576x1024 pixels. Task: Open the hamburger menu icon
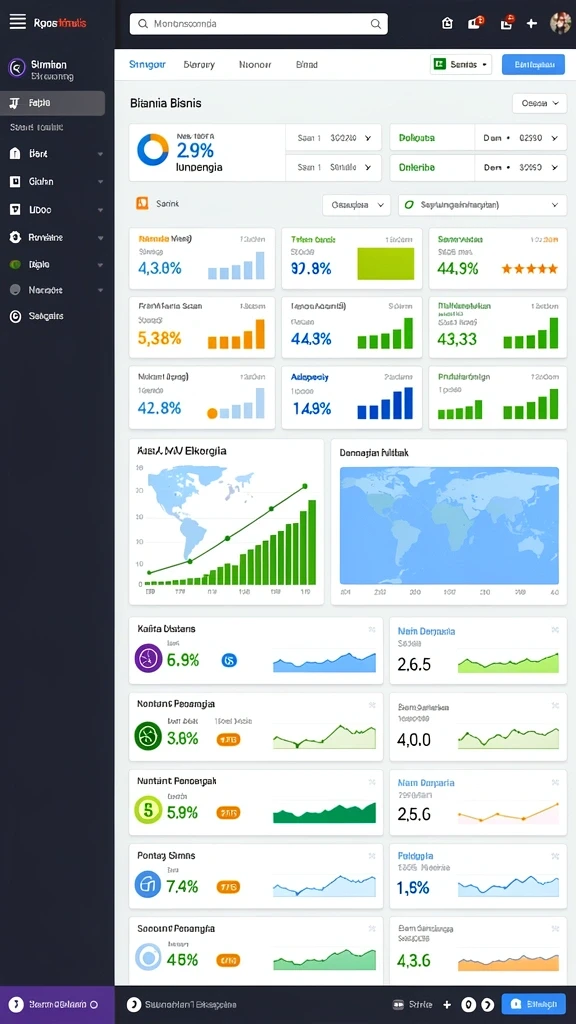(x=18, y=23)
